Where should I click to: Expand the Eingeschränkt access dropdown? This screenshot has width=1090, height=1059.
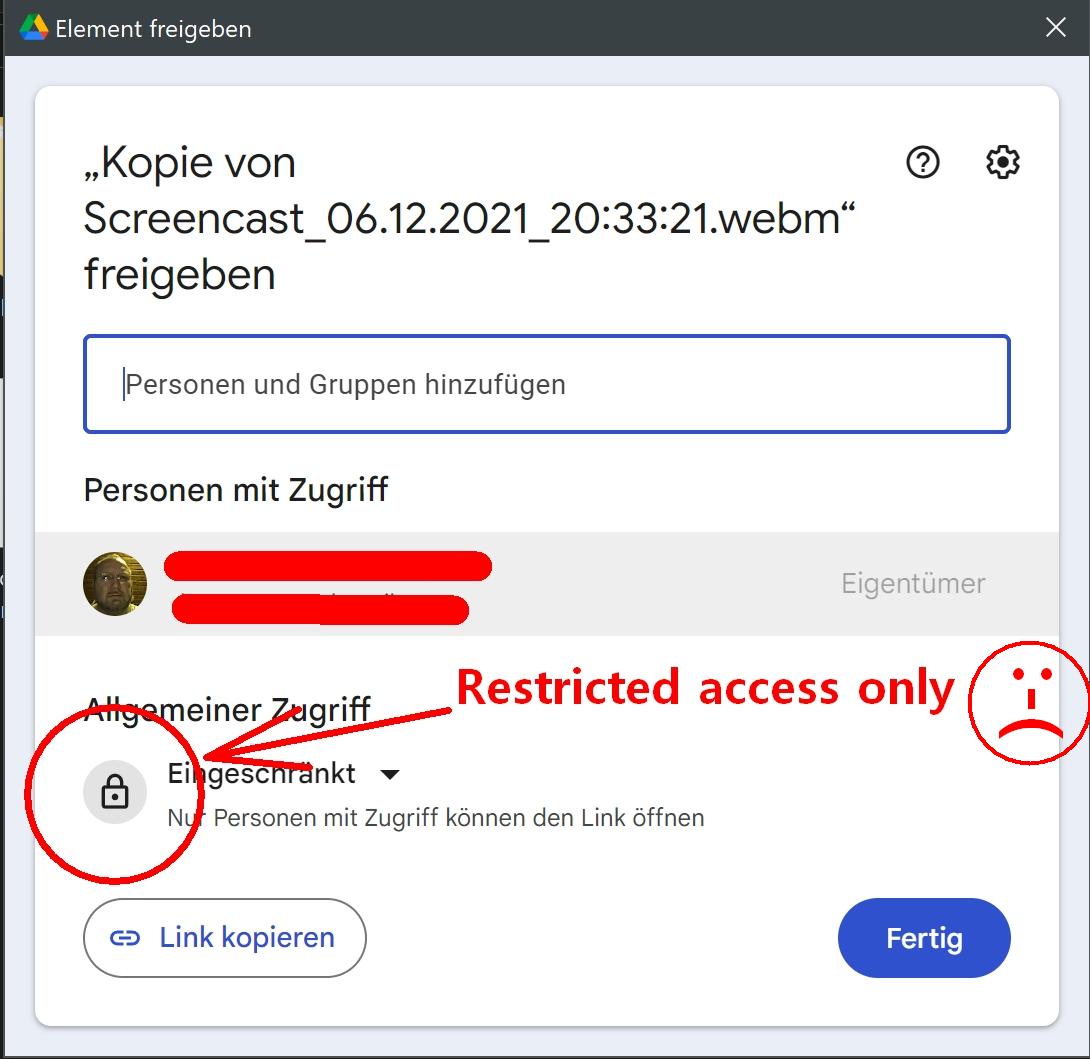pos(284,774)
